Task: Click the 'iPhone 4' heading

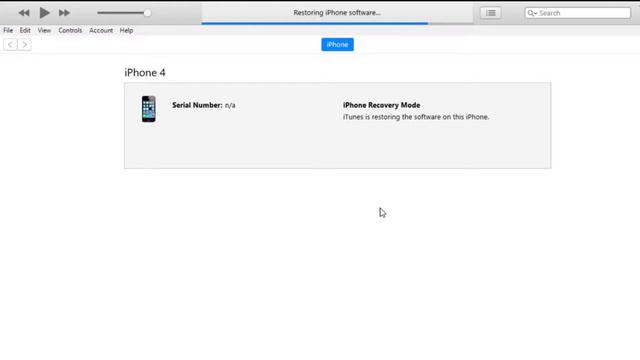Action: point(145,73)
